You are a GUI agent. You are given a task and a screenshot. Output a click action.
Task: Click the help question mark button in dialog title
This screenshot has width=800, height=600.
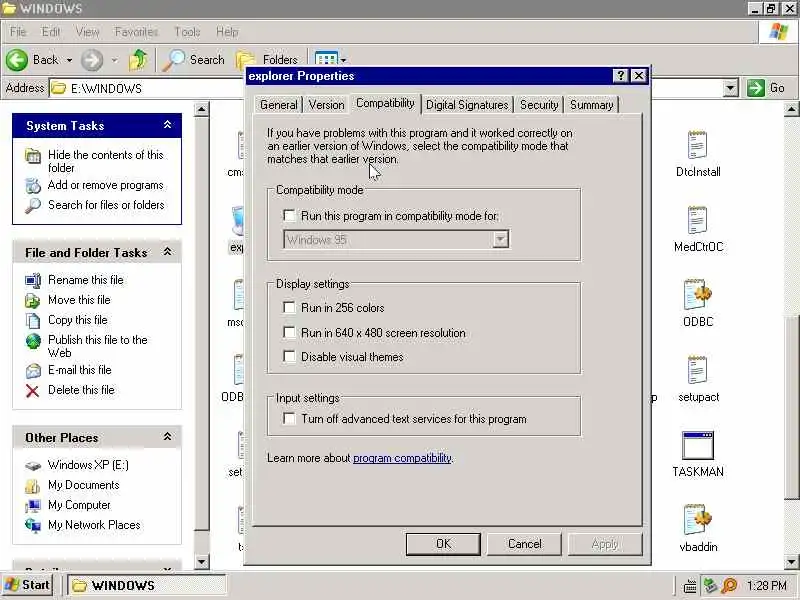[x=620, y=76]
